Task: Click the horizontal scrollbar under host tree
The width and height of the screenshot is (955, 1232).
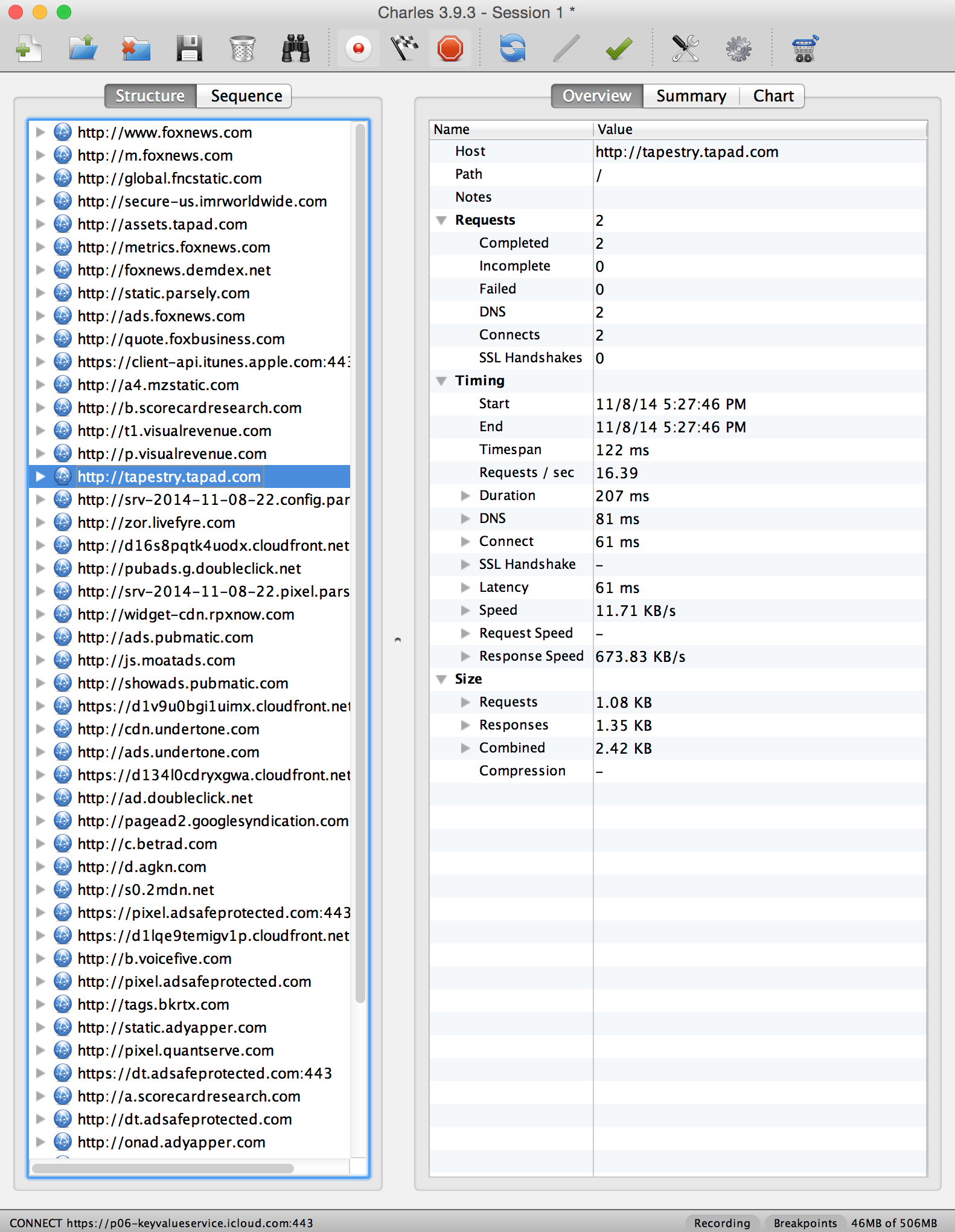Action: (163, 1168)
